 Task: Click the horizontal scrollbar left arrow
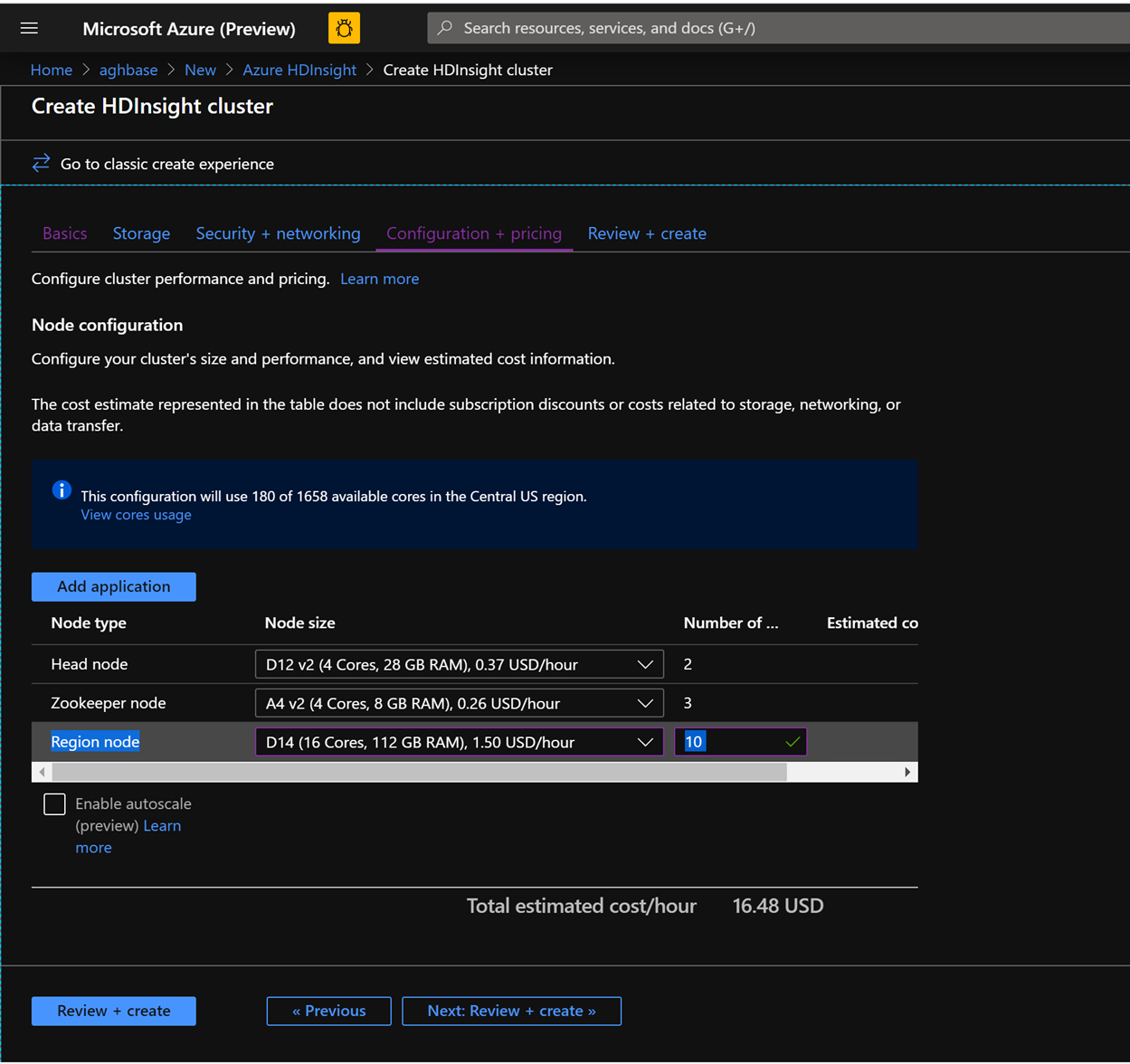(x=42, y=772)
